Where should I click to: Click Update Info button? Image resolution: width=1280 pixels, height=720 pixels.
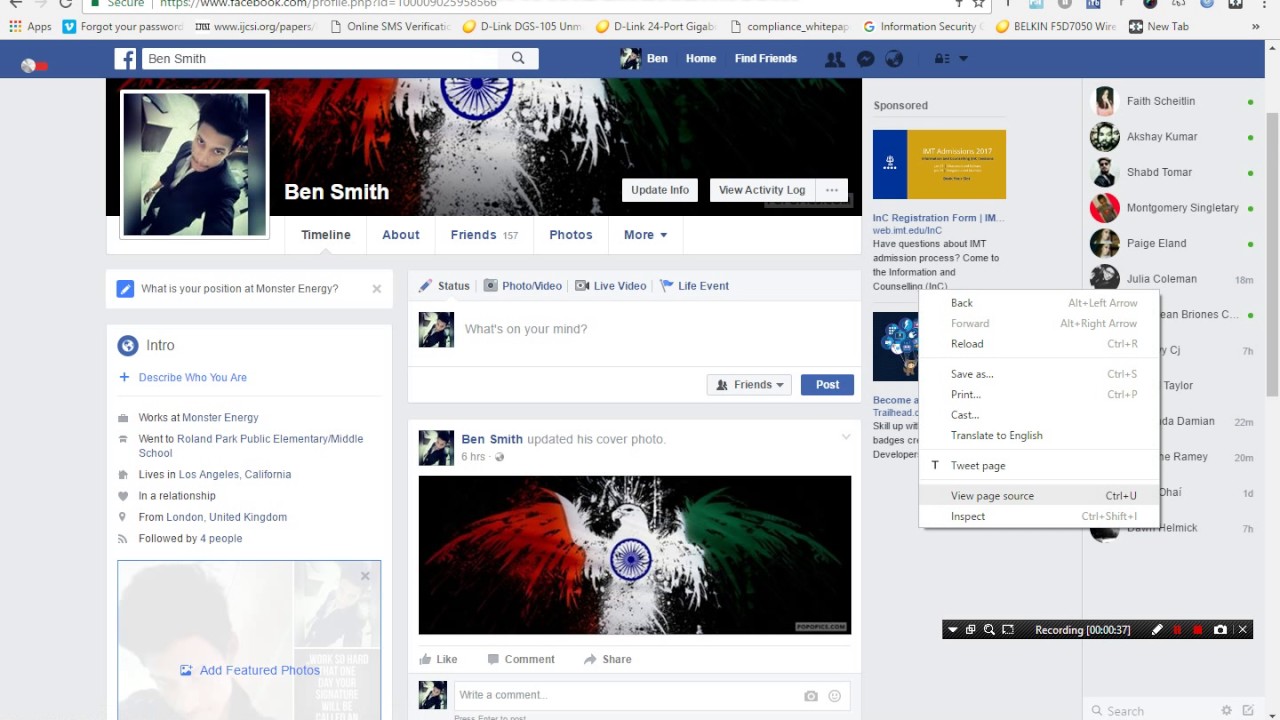[x=660, y=190]
